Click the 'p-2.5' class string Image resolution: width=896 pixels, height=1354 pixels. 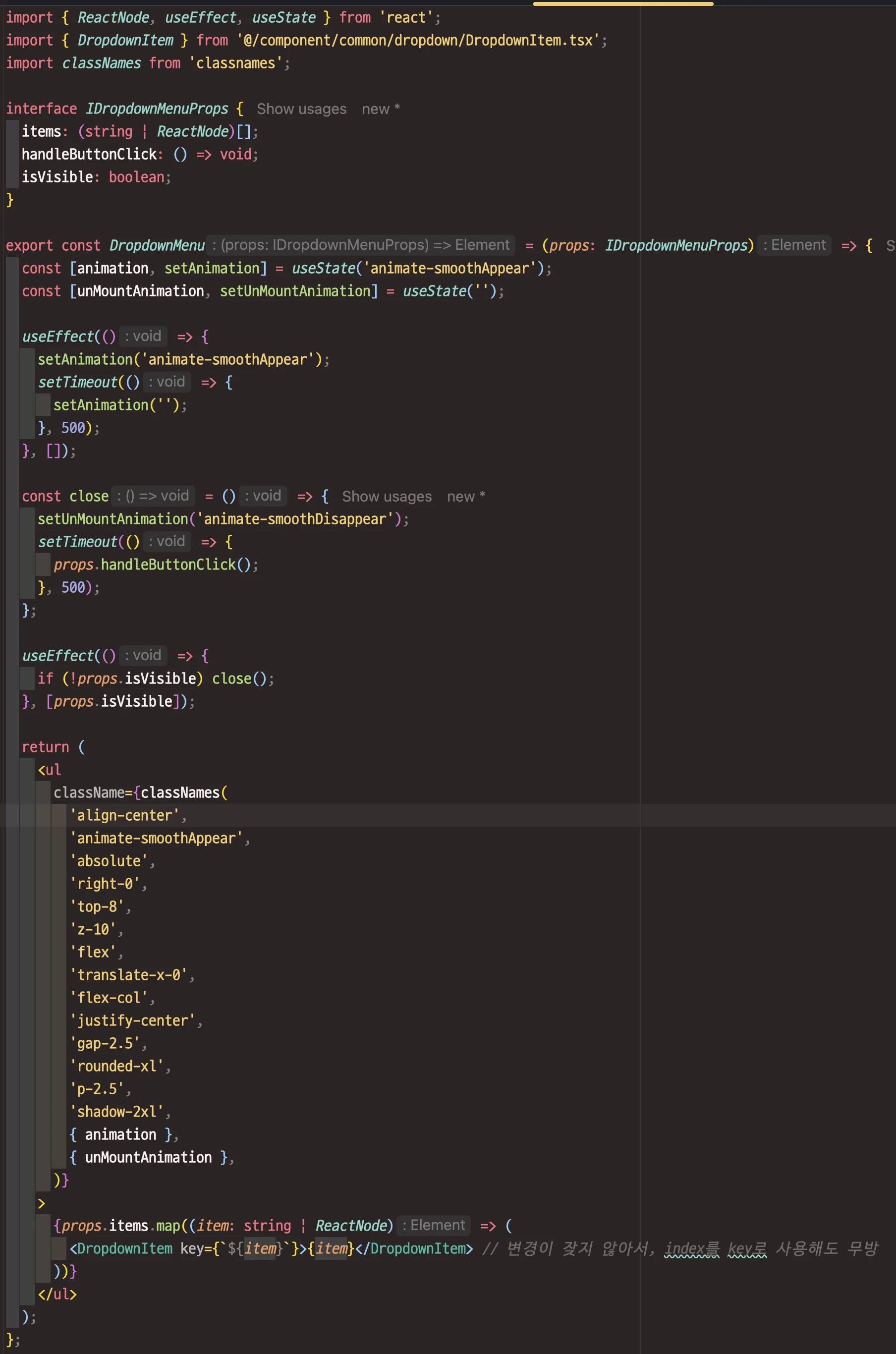coord(97,1089)
